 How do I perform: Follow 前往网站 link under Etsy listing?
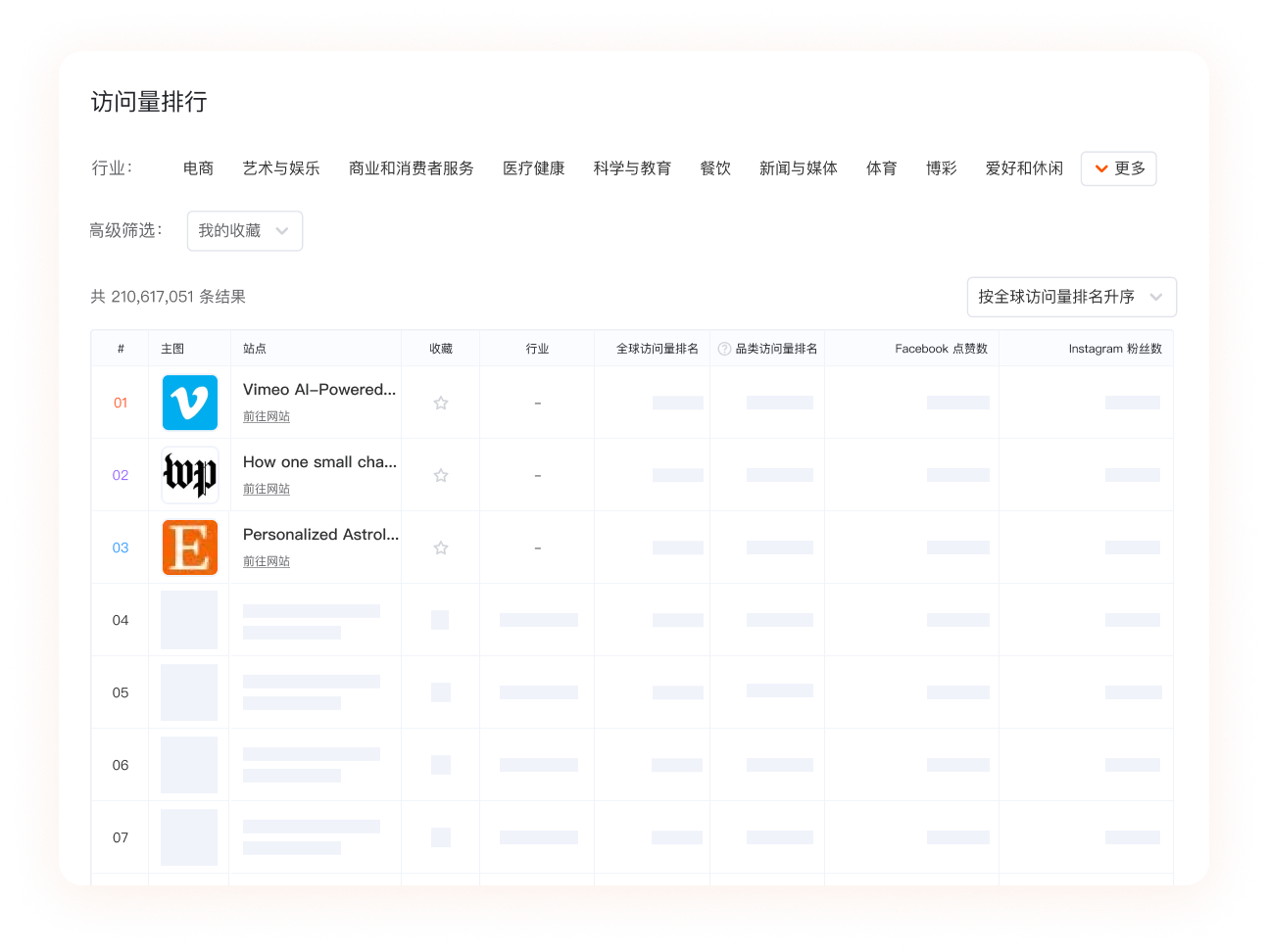267,562
